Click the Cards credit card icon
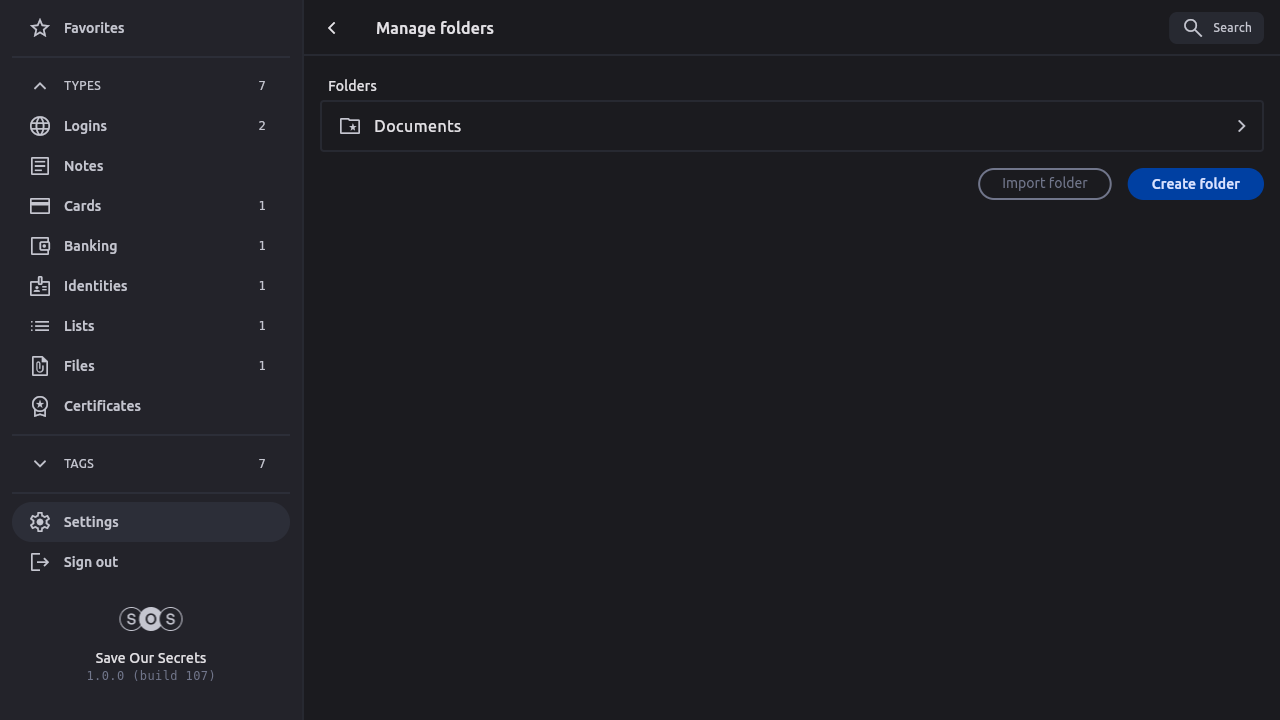This screenshot has height=720, width=1280. point(40,206)
